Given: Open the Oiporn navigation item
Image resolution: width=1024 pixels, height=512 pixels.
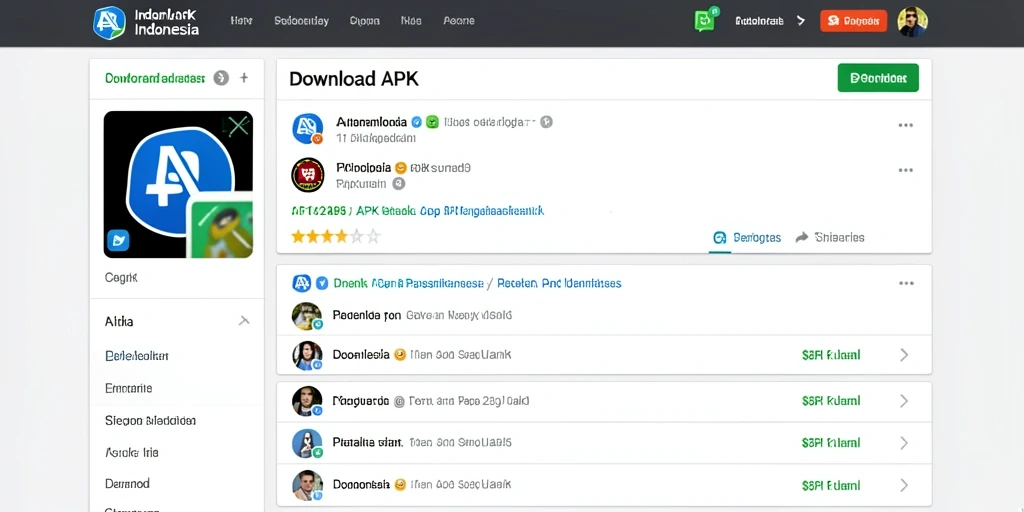Looking at the screenshot, I should (x=365, y=21).
